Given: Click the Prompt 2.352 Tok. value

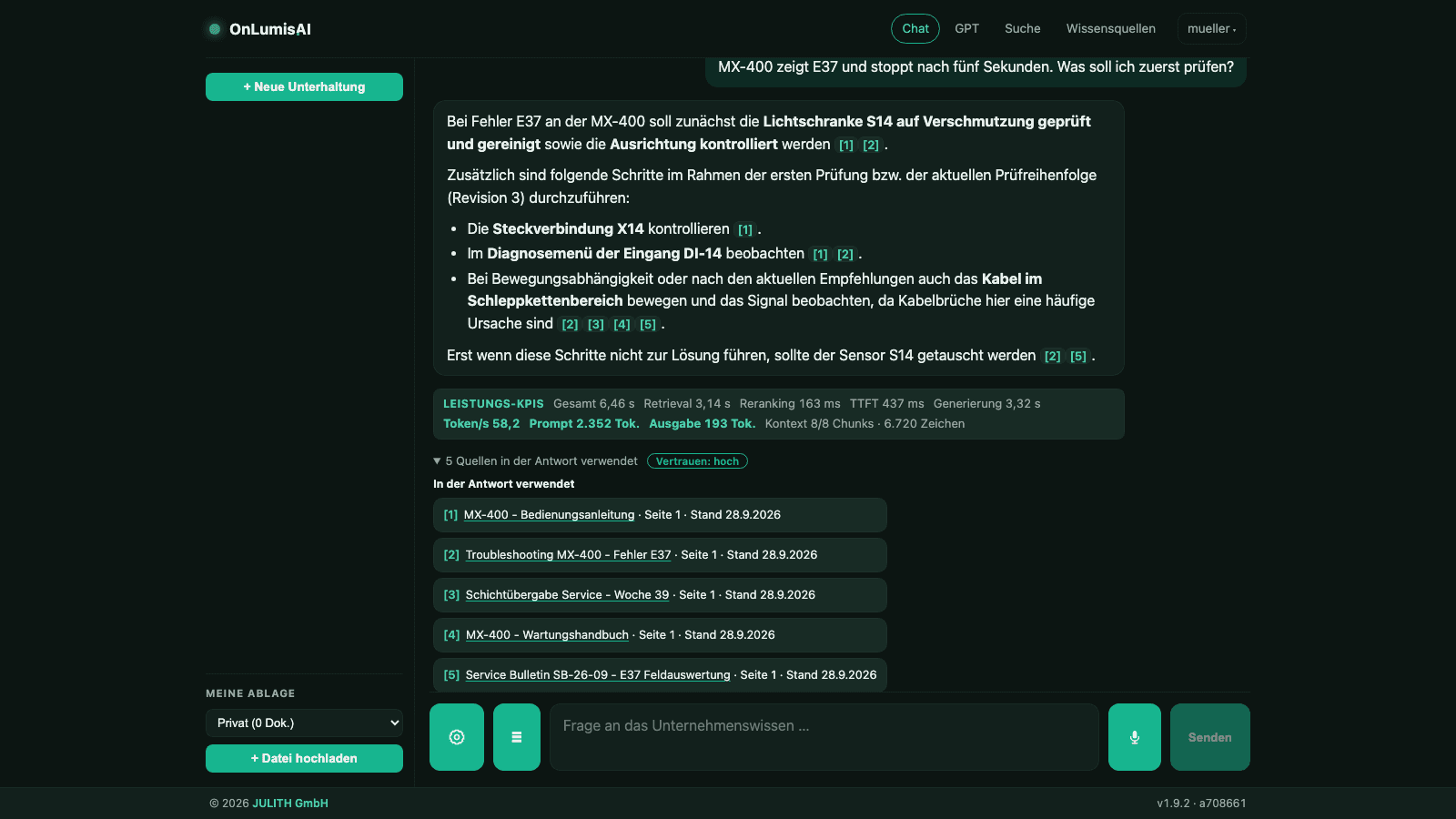Looking at the screenshot, I should pos(584,423).
